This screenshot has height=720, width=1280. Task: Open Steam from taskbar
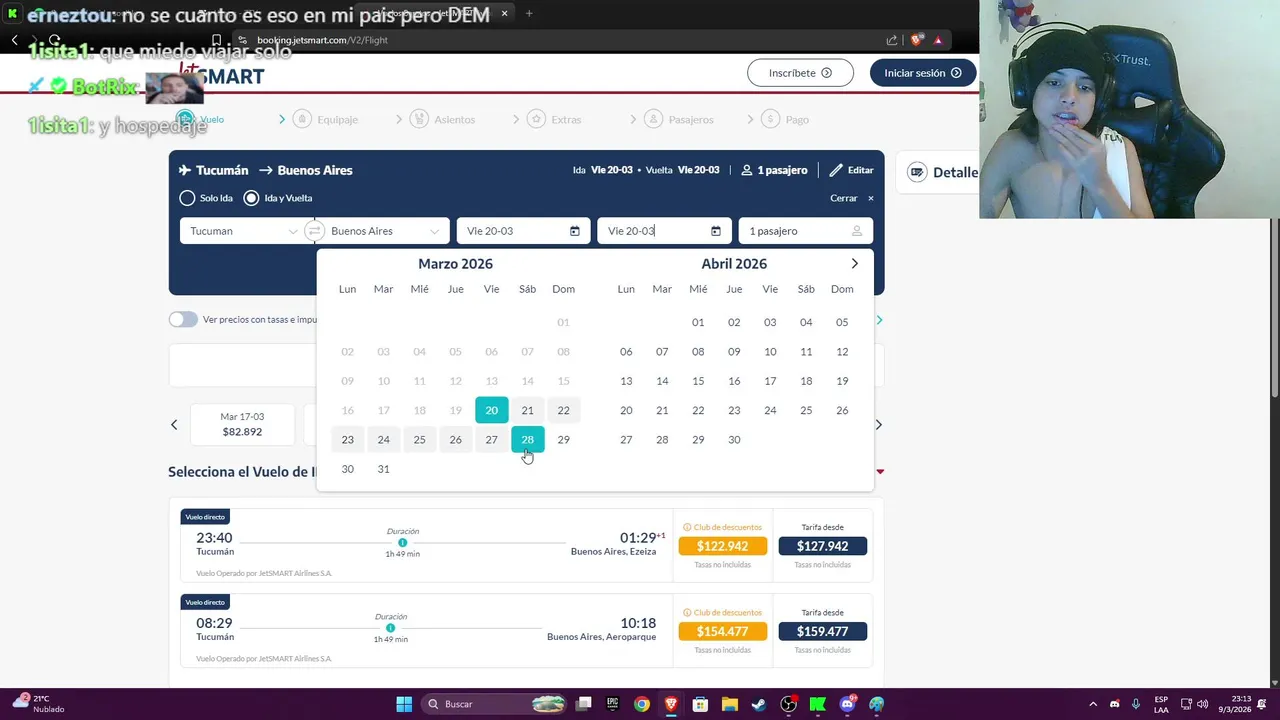(759, 704)
